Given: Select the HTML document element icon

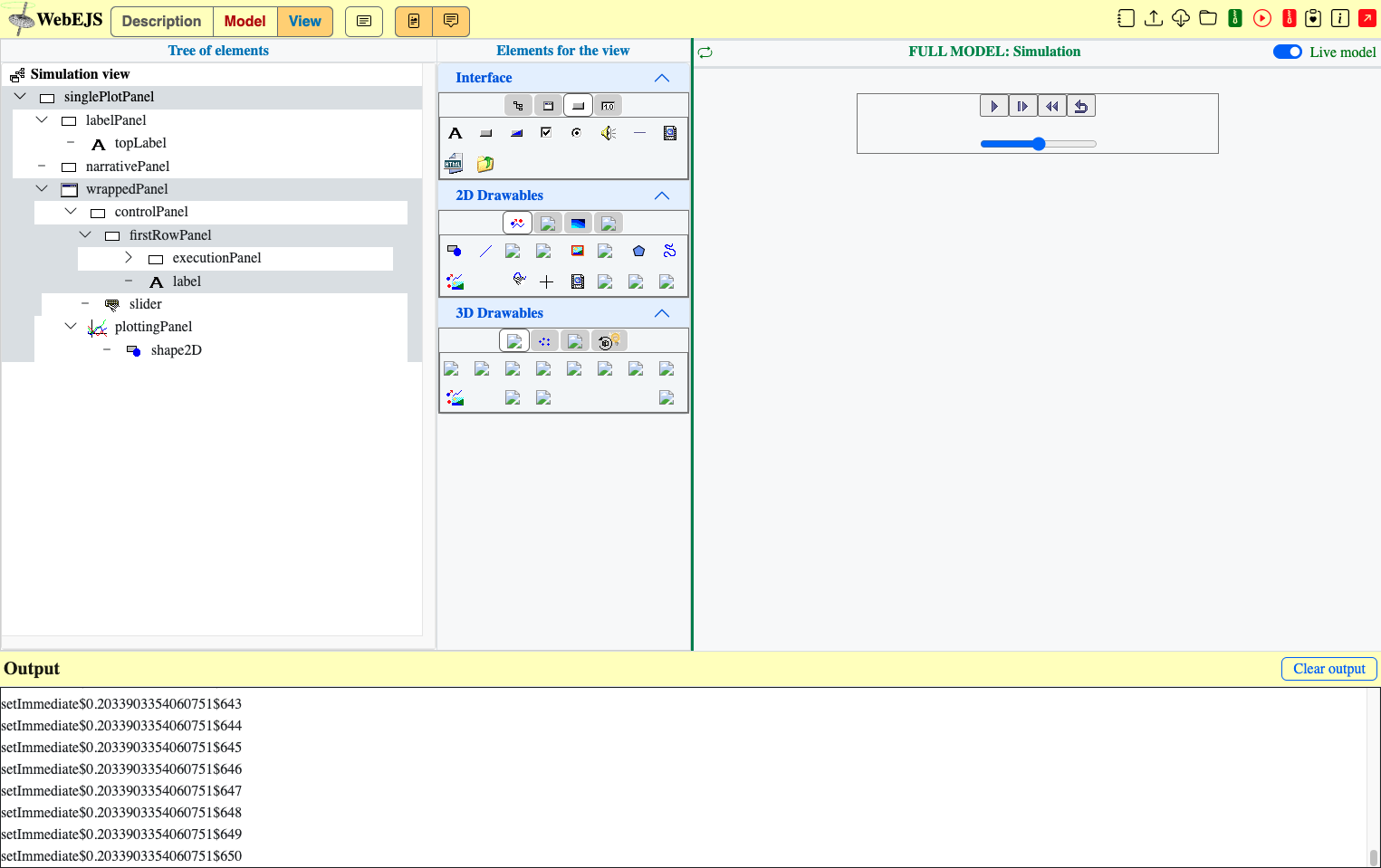Looking at the screenshot, I should pos(455,164).
